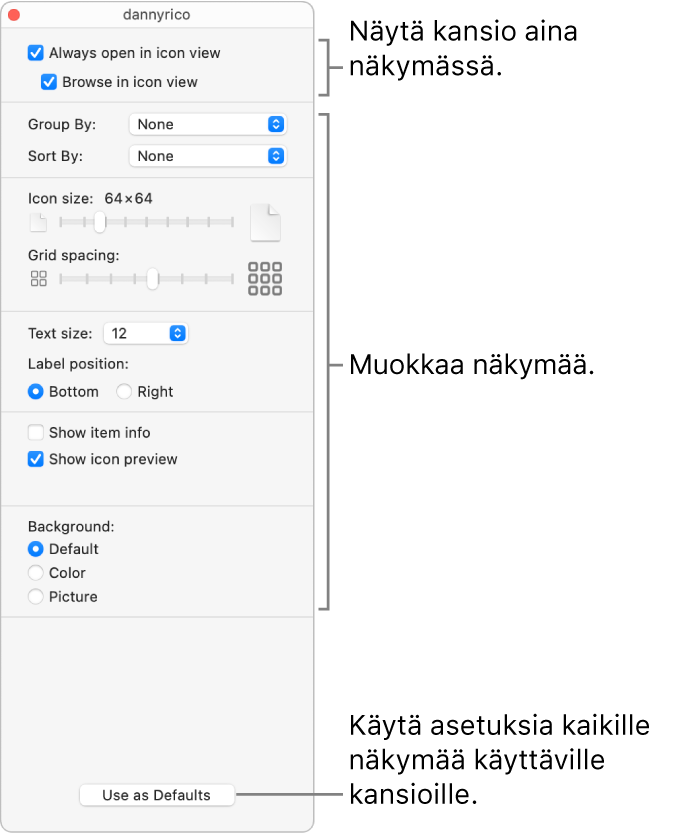The image size is (673, 835).
Task: Click the dannyrico window title
Action: coord(157,14)
